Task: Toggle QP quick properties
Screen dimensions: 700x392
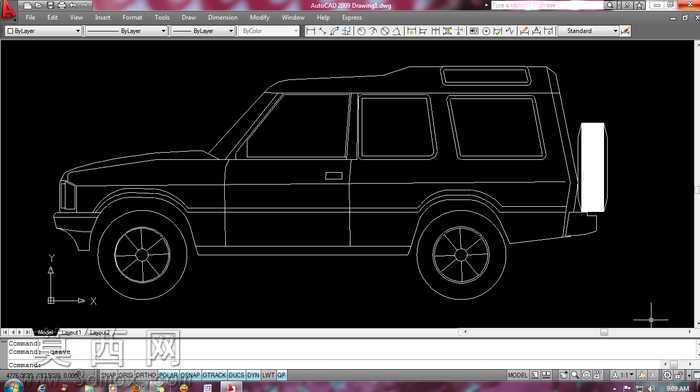Action: 281,375
